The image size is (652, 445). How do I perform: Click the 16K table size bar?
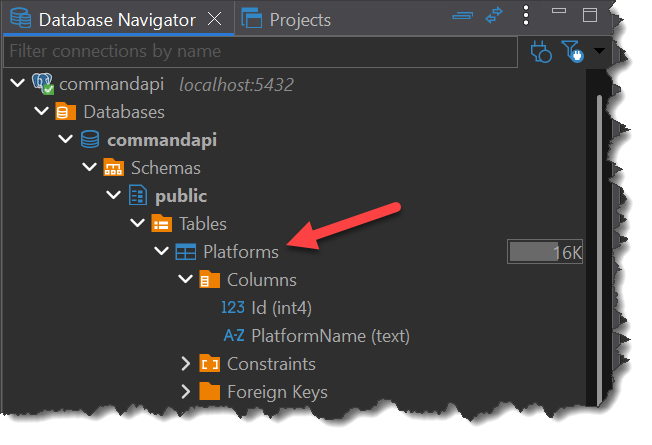(545, 252)
